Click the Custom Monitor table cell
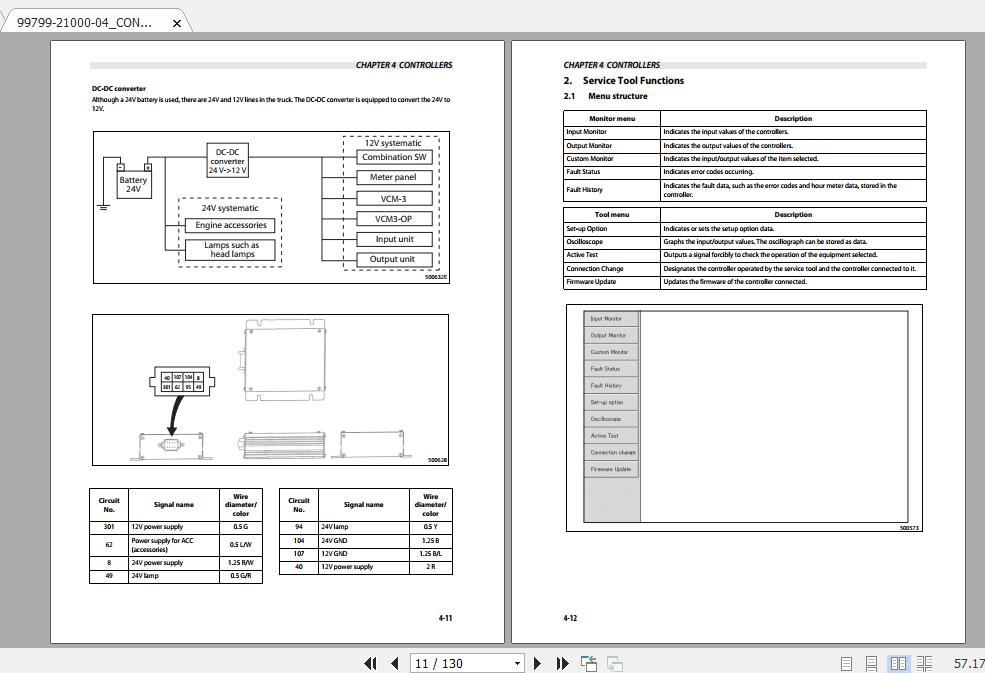 [612, 159]
